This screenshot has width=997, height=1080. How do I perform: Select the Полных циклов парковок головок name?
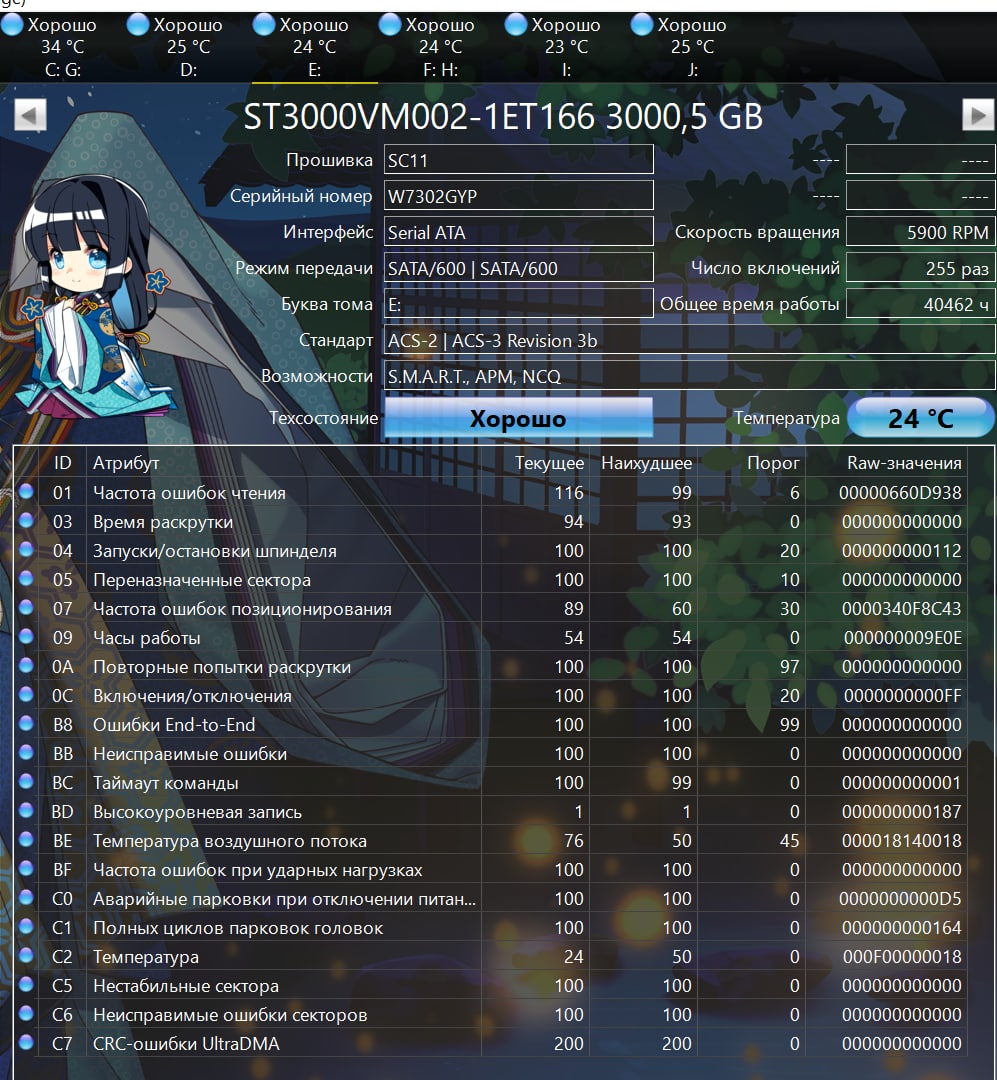[238, 928]
